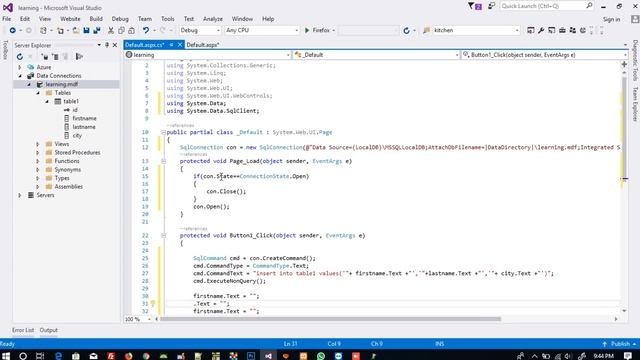This screenshot has width=640, height=360.
Task: Select the learning.mdf database node
Action: pos(62,84)
